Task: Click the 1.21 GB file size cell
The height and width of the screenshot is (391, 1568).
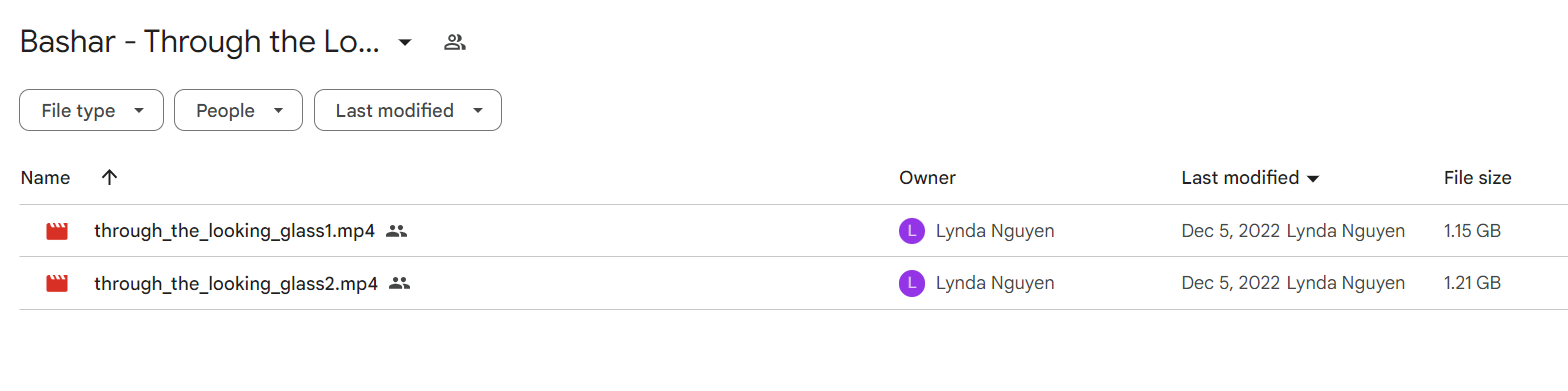Action: click(1472, 283)
